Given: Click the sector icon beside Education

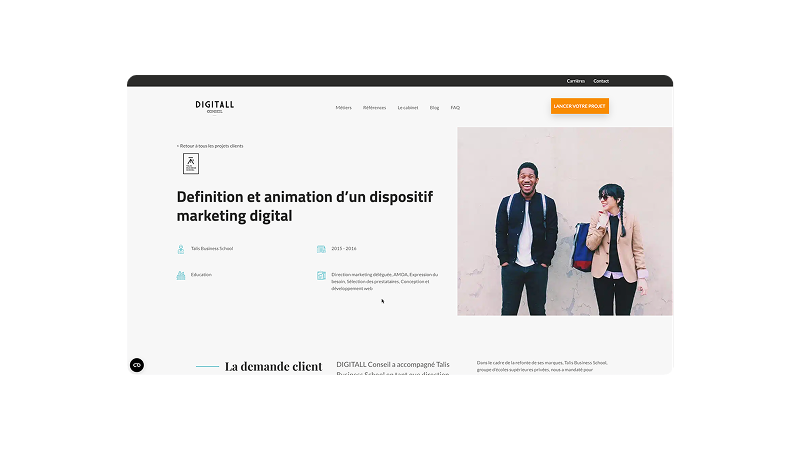Looking at the screenshot, I should [x=181, y=275].
